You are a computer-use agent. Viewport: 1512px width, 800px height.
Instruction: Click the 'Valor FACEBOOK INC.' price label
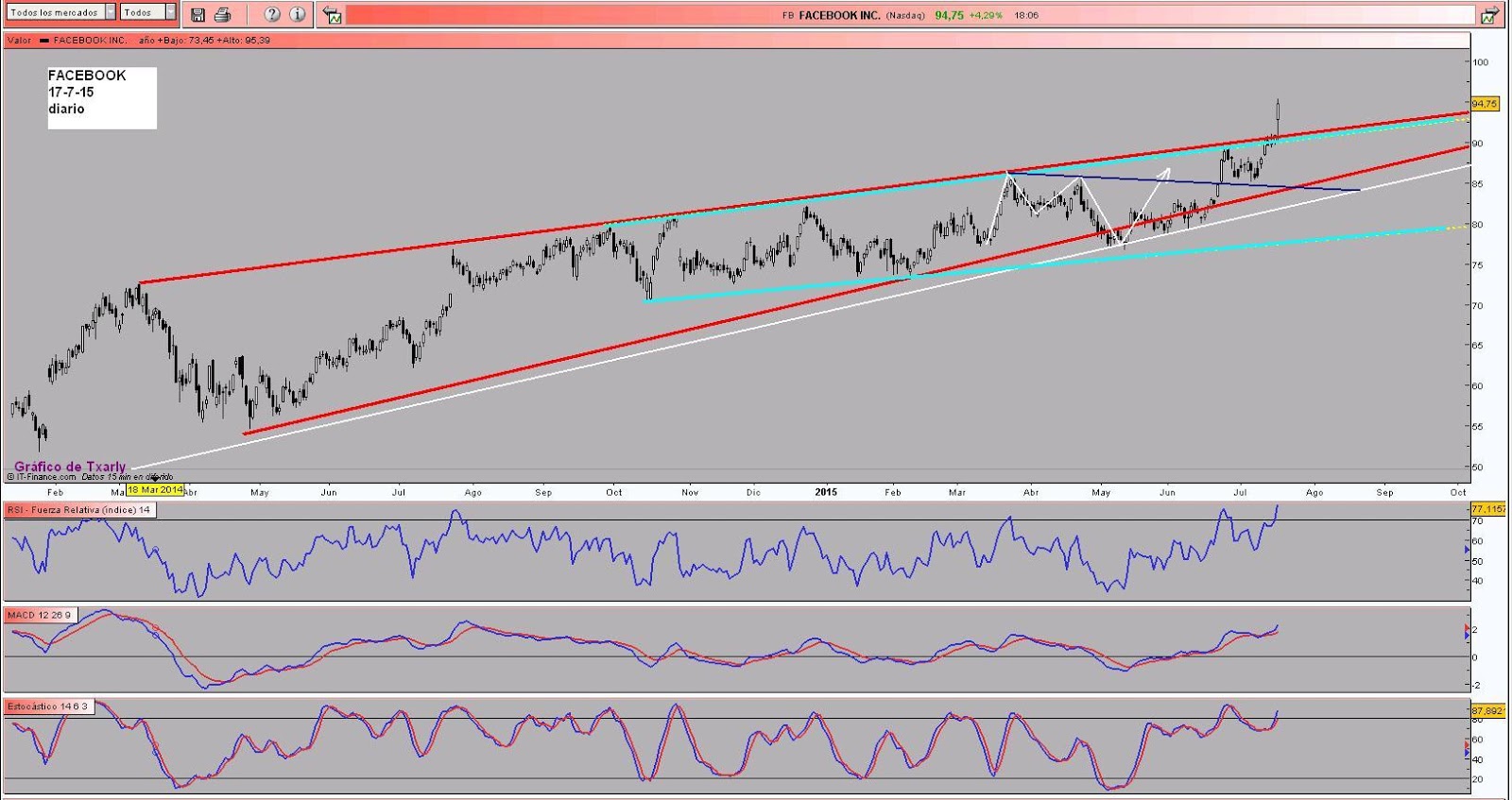[66, 41]
